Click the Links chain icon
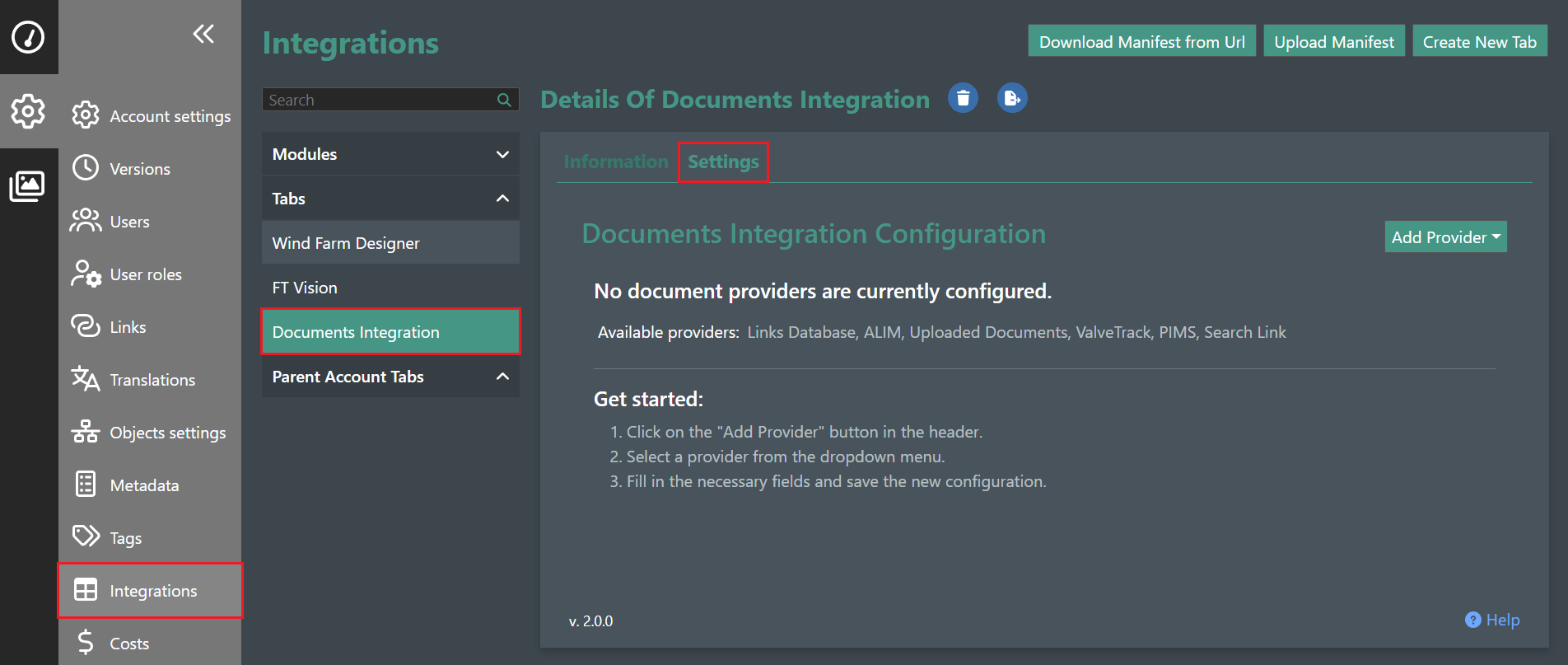This screenshot has width=1568, height=665. pyautogui.click(x=86, y=326)
